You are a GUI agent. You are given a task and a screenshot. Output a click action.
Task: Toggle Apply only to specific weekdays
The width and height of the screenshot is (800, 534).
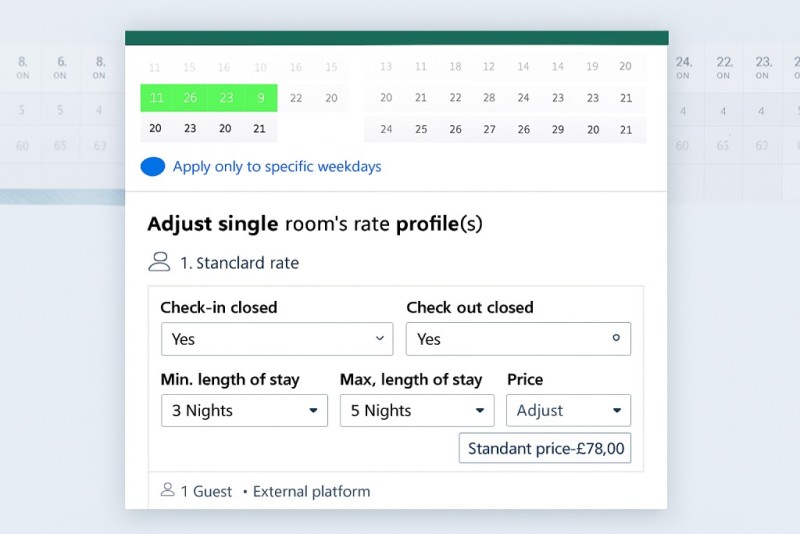pyautogui.click(x=153, y=167)
